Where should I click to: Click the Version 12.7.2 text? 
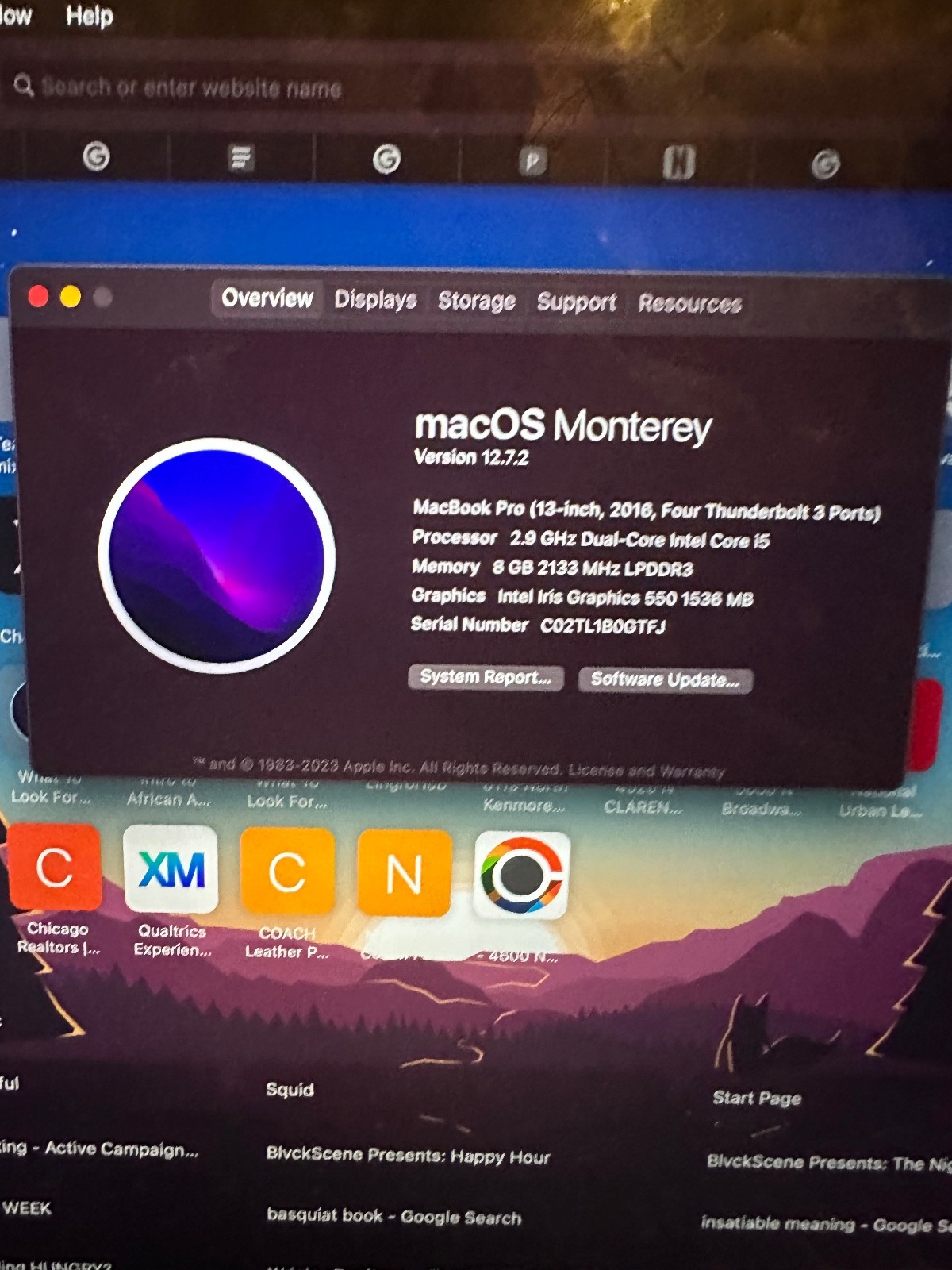pyautogui.click(x=471, y=457)
